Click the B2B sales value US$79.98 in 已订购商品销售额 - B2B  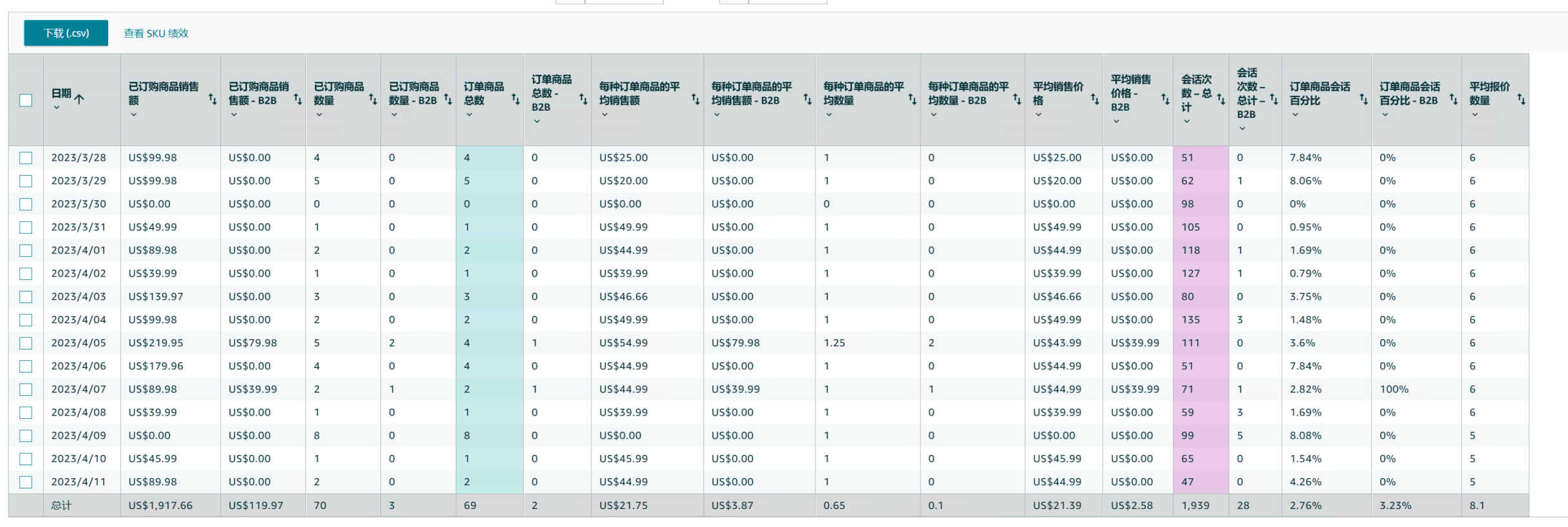tap(253, 343)
